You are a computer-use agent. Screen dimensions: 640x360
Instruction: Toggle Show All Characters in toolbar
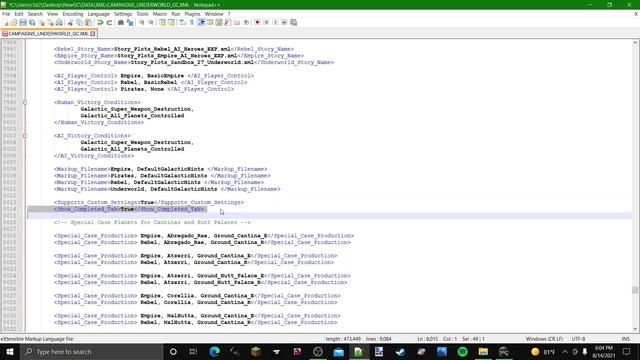pos(191,22)
